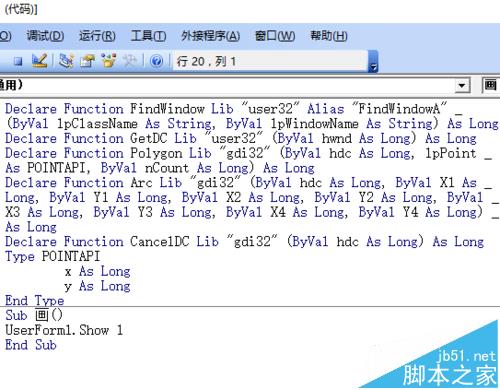Click the Reset (stop) square icon
Screen dimensions: 500x390
click(18, 61)
